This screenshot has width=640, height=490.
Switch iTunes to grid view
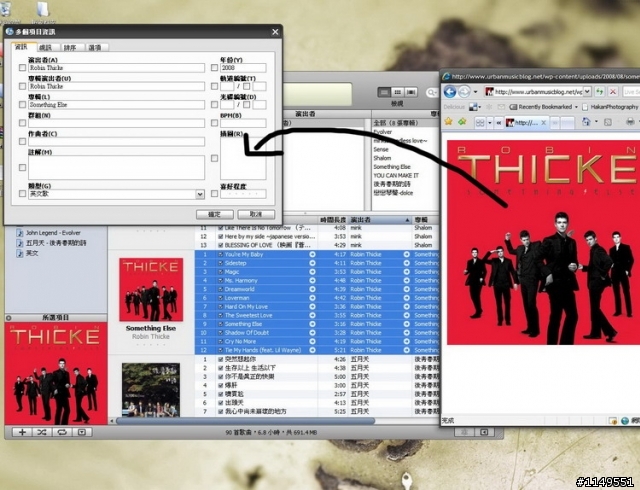(398, 92)
